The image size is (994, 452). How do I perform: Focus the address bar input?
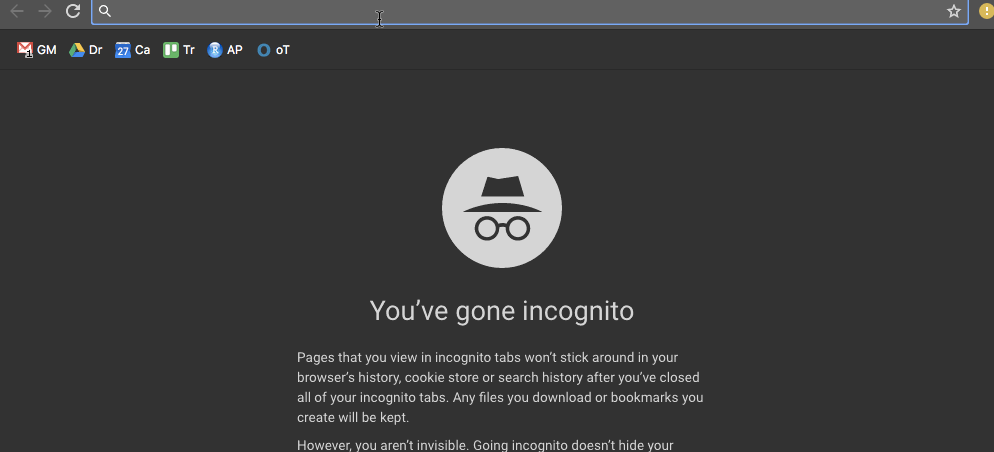(x=529, y=11)
